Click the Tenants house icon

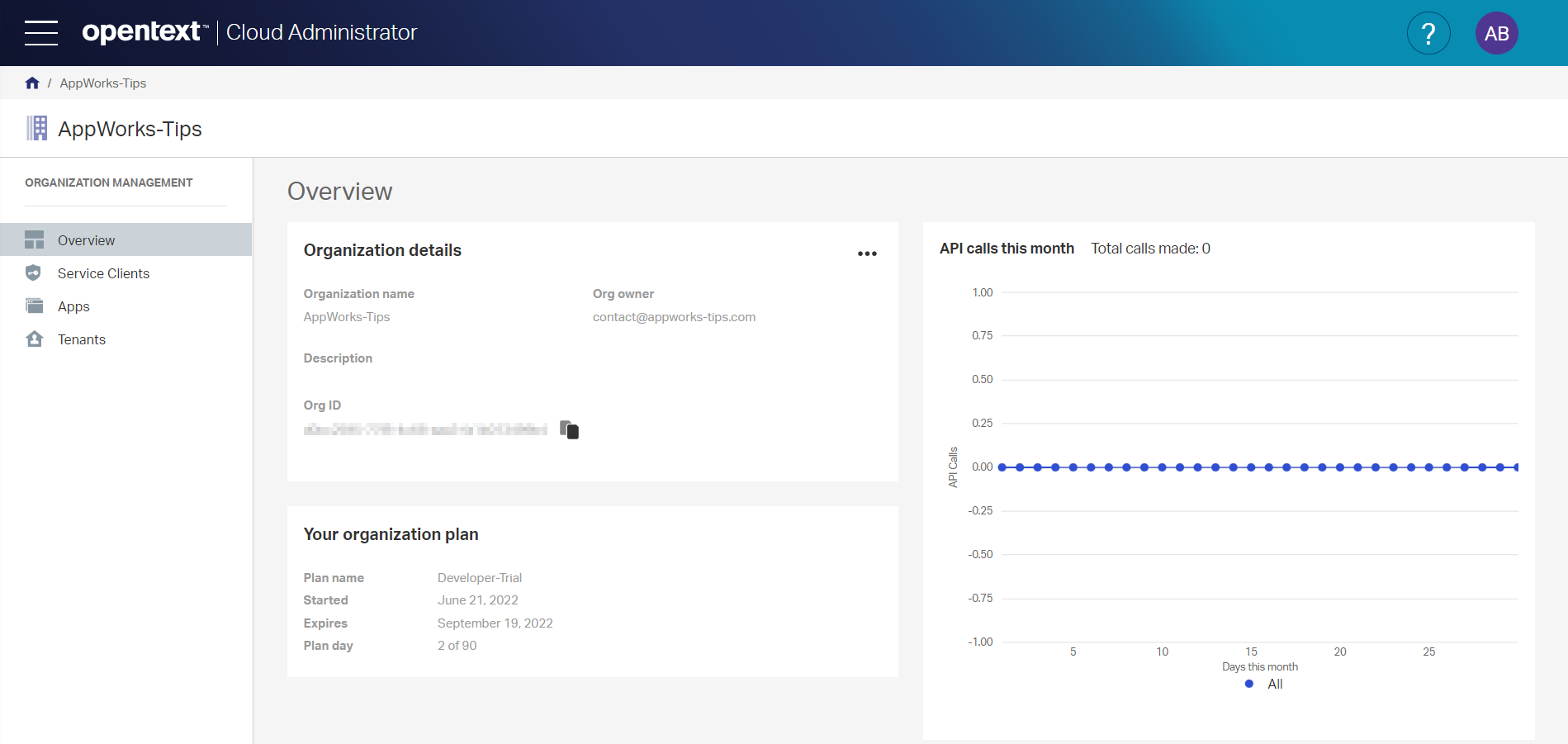[x=34, y=339]
